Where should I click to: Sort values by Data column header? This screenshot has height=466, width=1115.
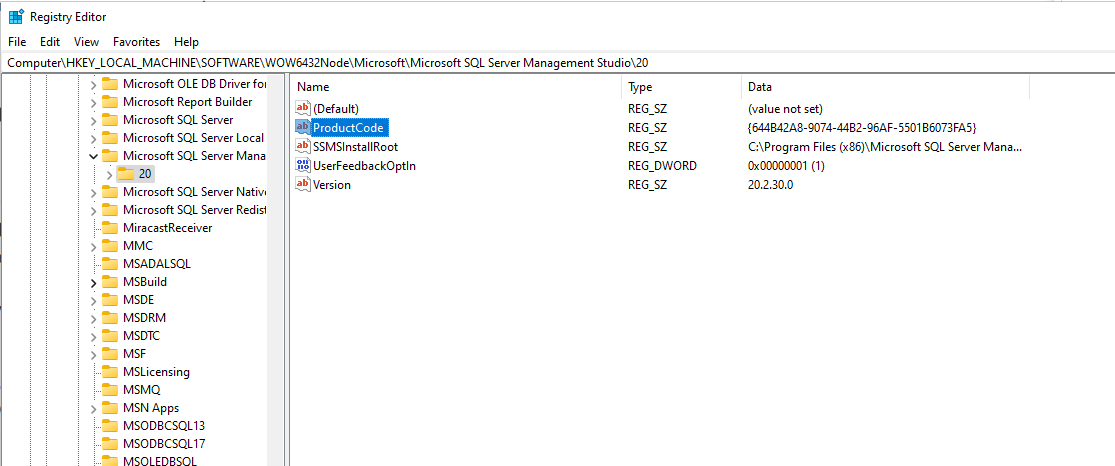[x=885, y=87]
